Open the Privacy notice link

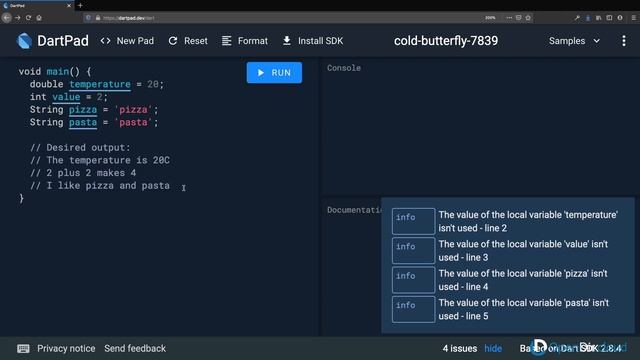pos(66,349)
